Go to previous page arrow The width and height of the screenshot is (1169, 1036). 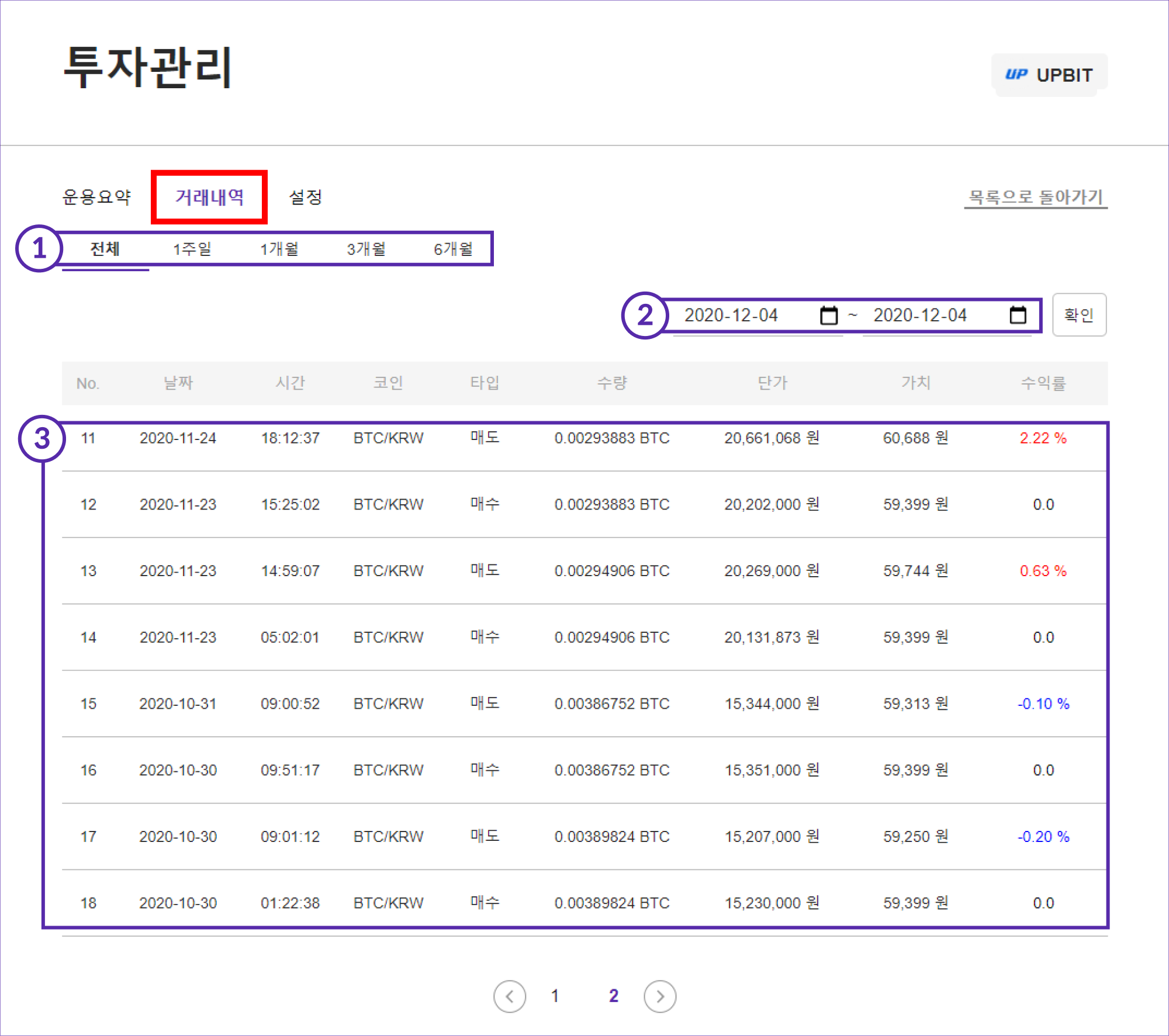pyautogui.click(x=509, y=996)
